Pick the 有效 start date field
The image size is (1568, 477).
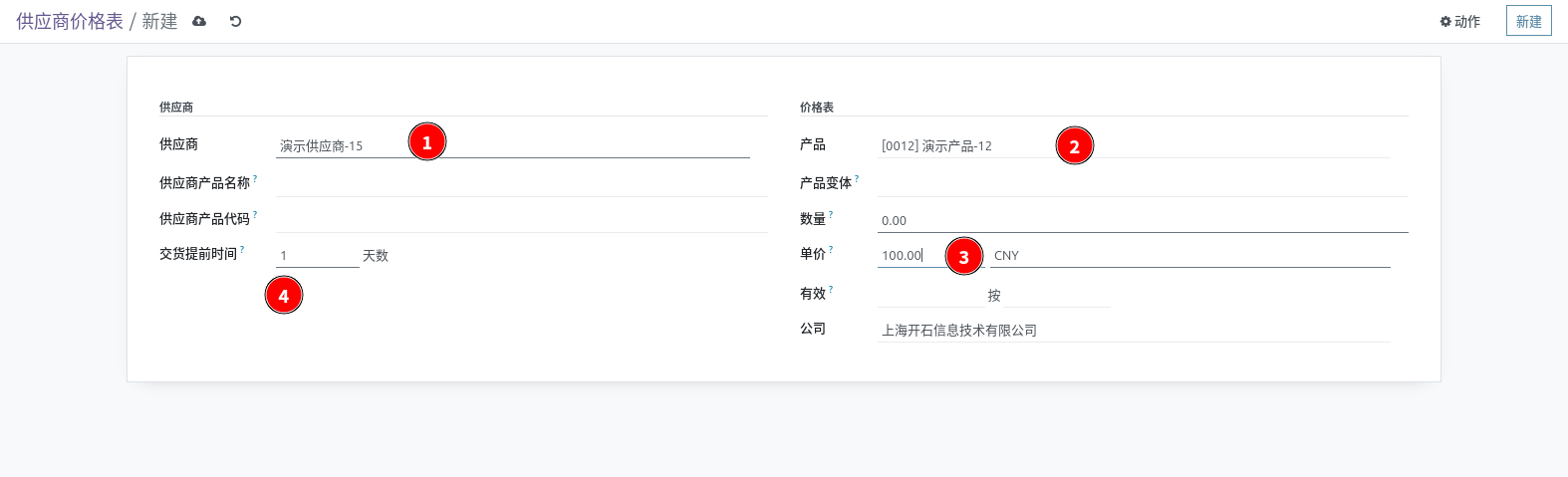tap(929, 295)
